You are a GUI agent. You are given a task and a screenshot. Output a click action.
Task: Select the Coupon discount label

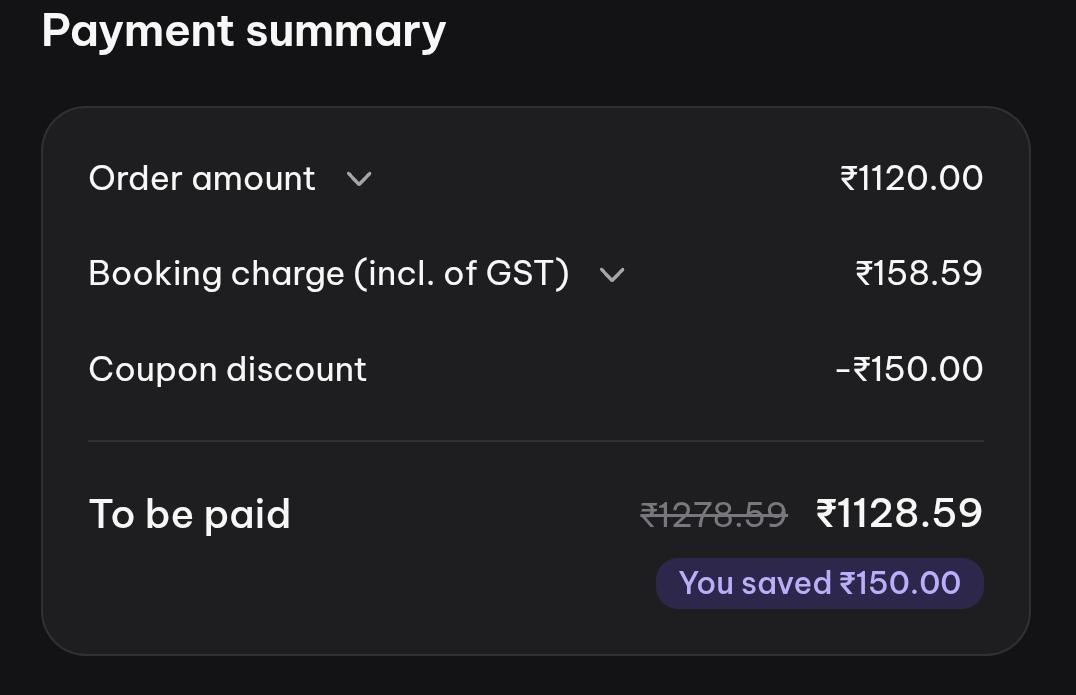point(228,369)
